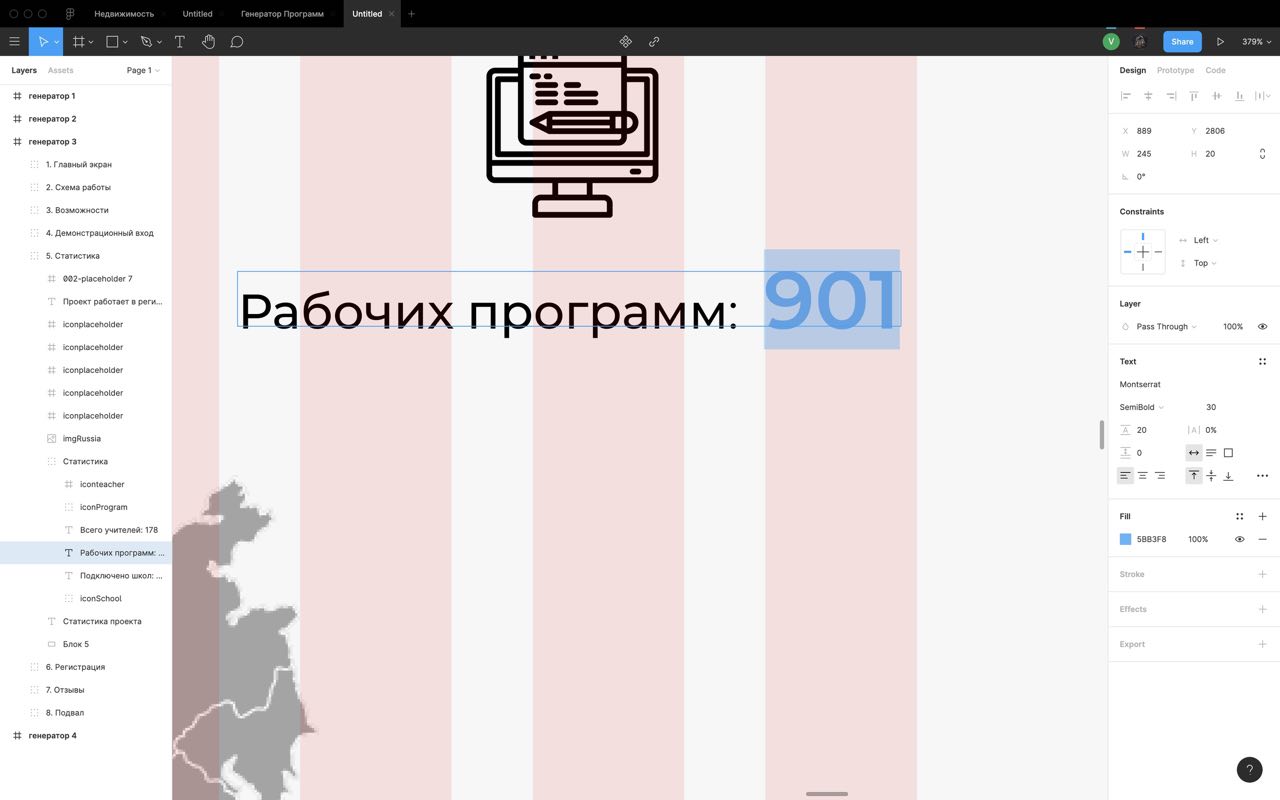Open the Pass Through blend mode dropdown

tap(1166, 327)
